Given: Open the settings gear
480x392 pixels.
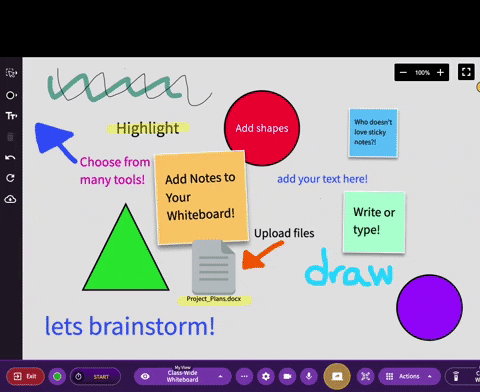Looking at the screenshot, I should 266,377.
